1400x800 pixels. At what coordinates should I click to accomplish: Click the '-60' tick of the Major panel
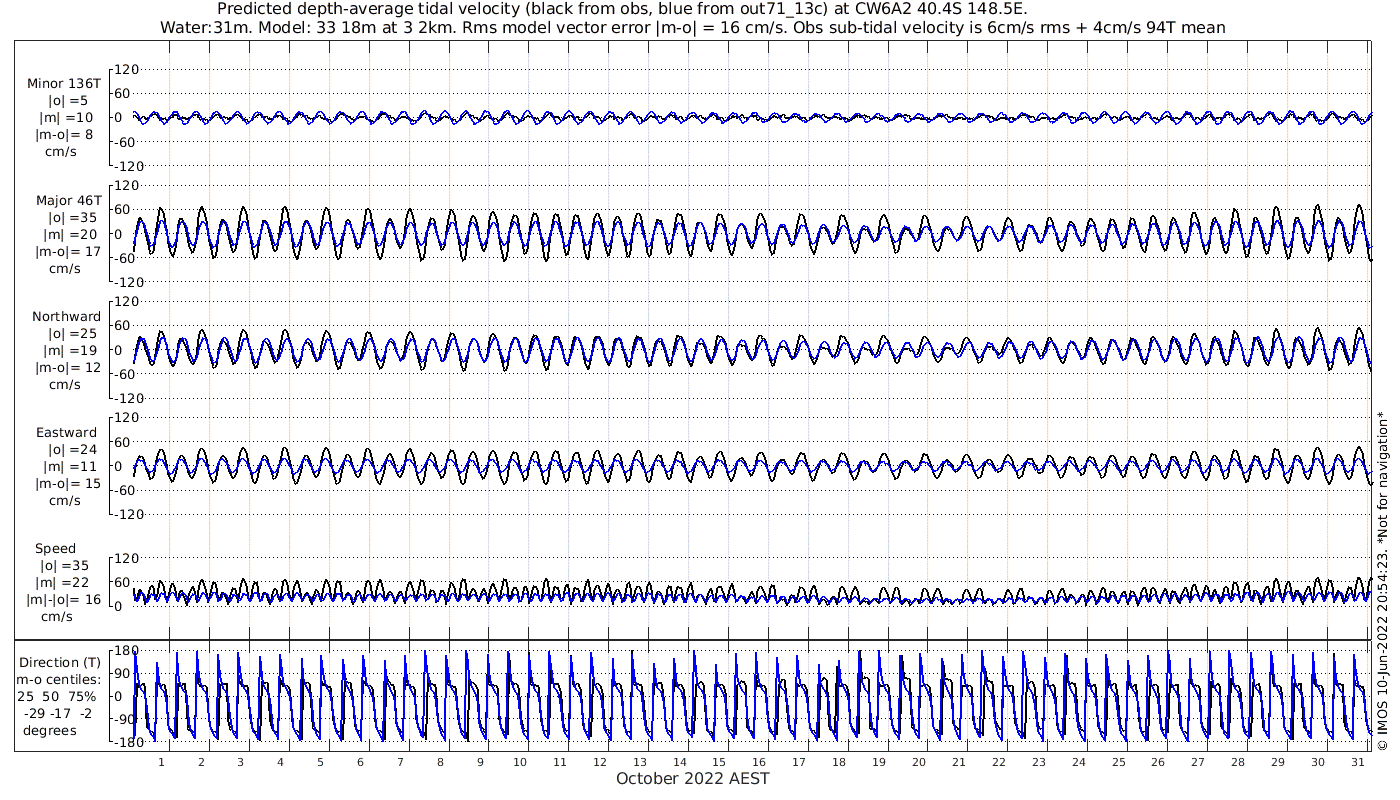click(125, 258)
